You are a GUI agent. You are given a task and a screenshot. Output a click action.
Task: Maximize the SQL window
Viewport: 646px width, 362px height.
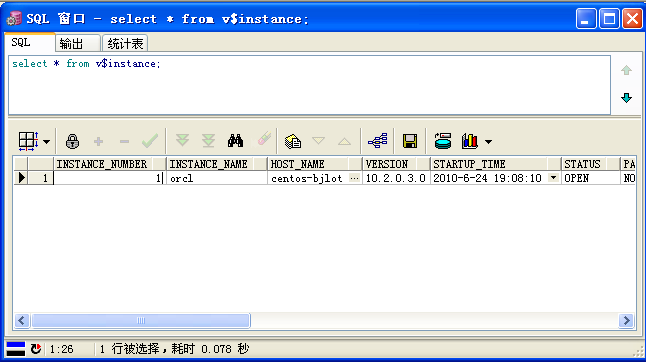click(x=609, y=19)
